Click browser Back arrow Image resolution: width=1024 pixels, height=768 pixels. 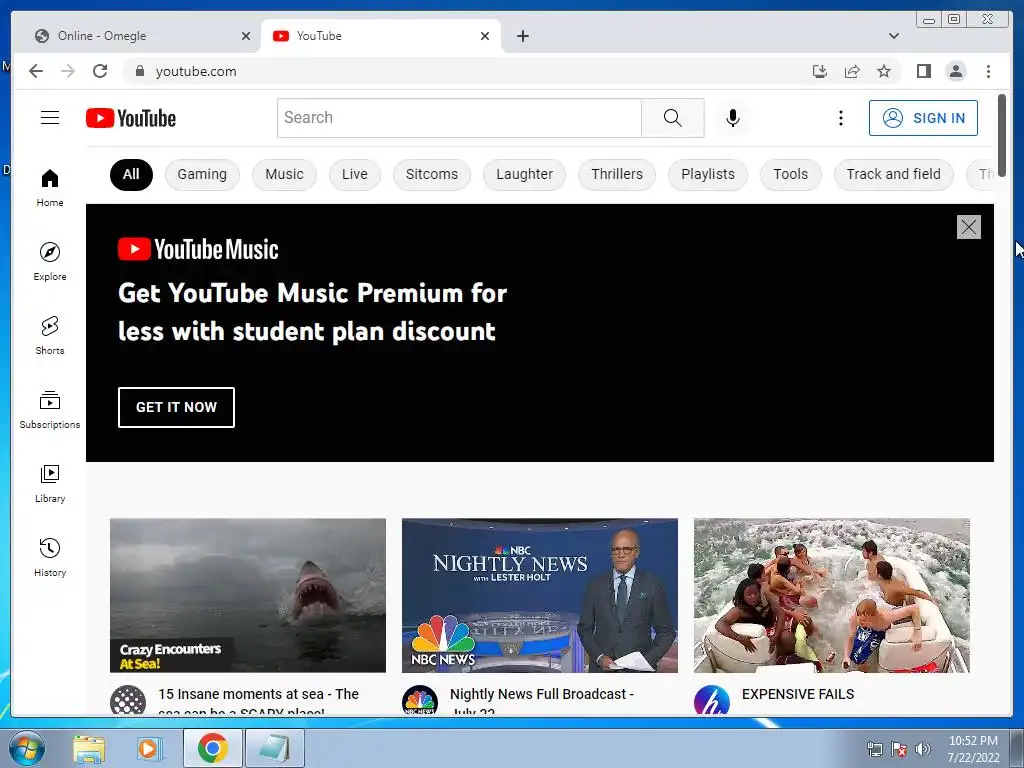[36, 71]
